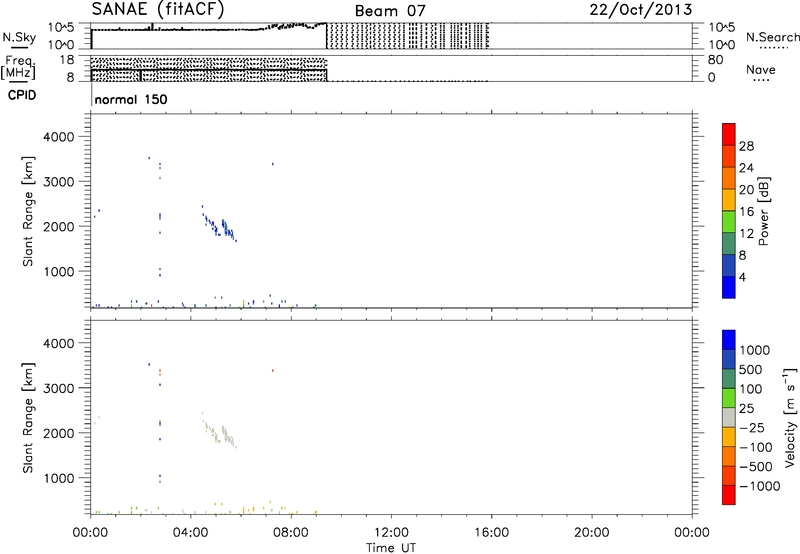This screenshot has width=800, height=554.
Task: Click the 3000 tick in velocity panel
Action: [x=58, y=388]
